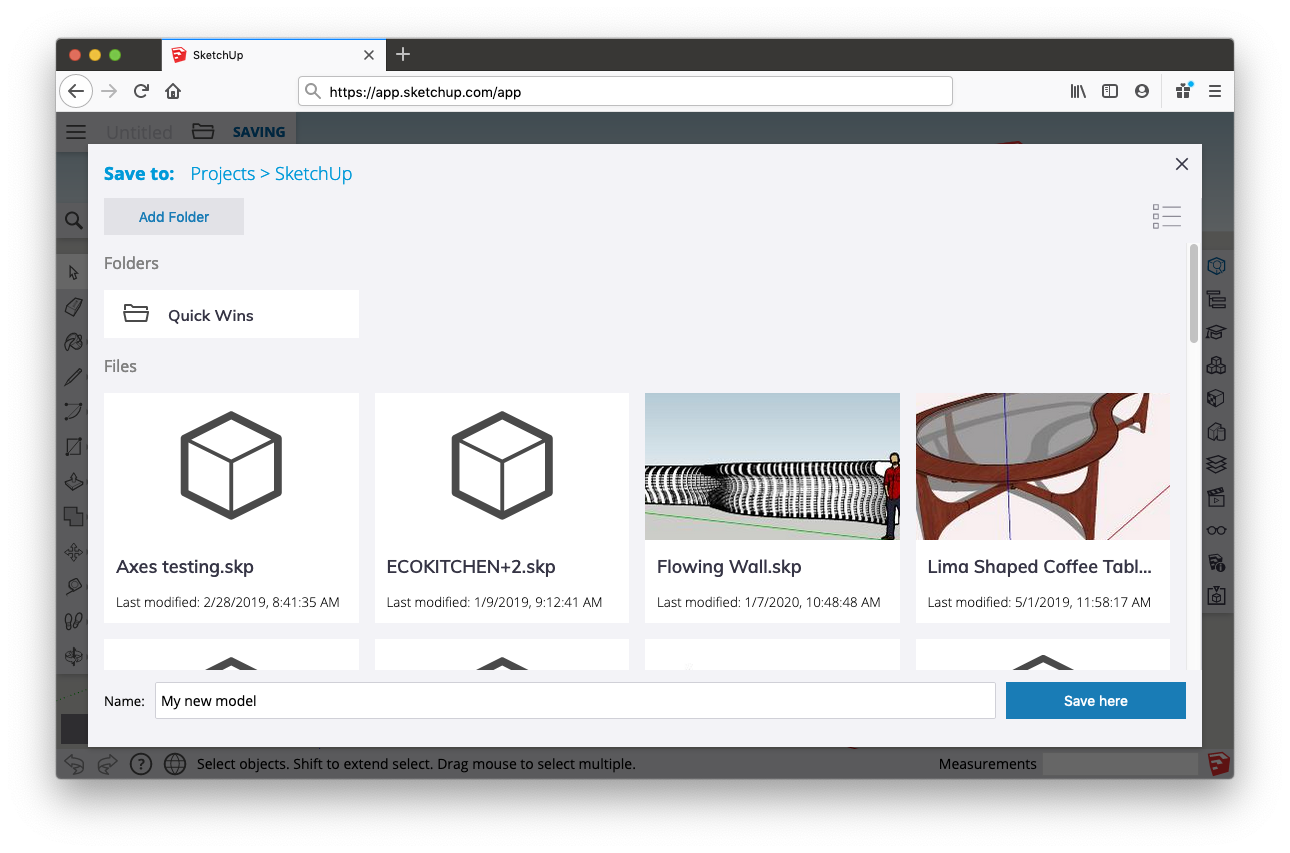
Task: Open the Entity Info panel
Action: (x=1216, y=266)
